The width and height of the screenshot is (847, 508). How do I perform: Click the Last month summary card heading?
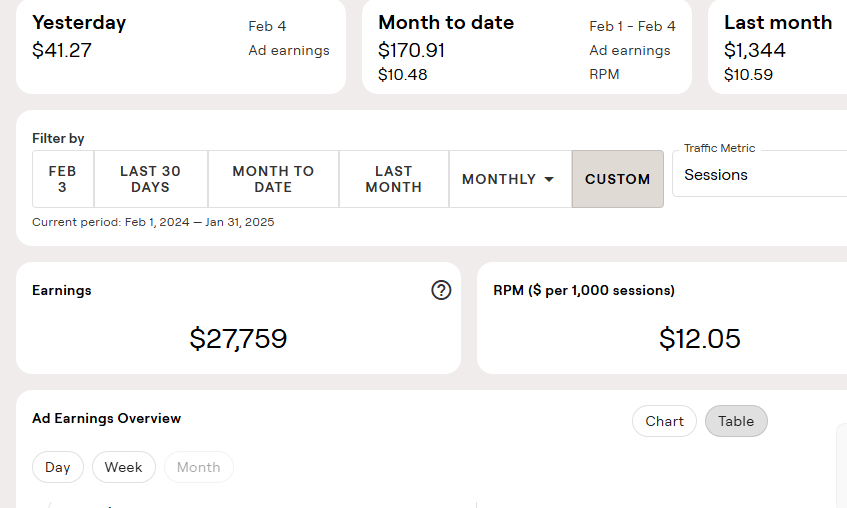(777, 22)
